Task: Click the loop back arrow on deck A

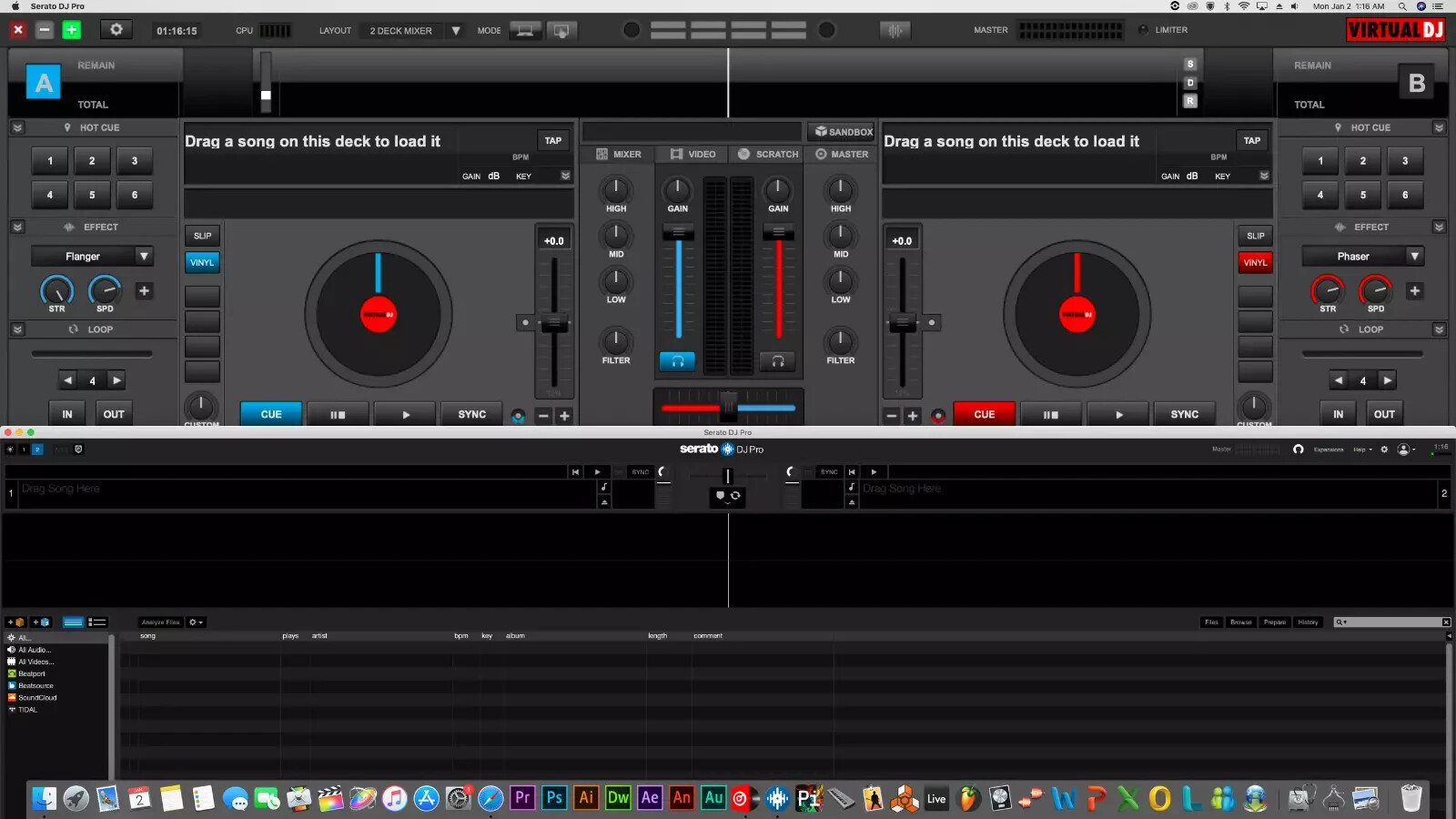Action: coord(68,380)
